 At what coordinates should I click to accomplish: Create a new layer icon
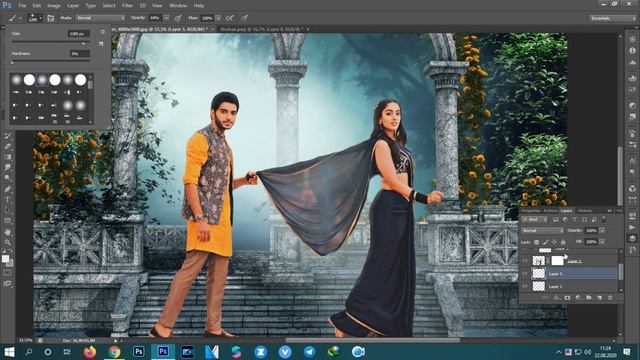(599, 298)
